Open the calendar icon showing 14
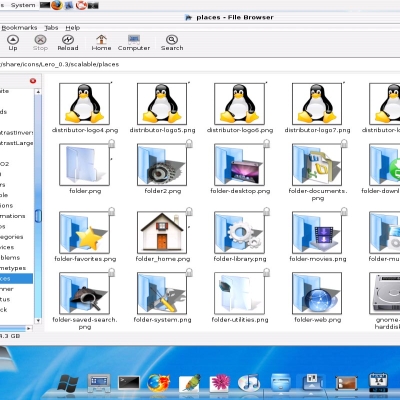 click(x=378, y=383)
